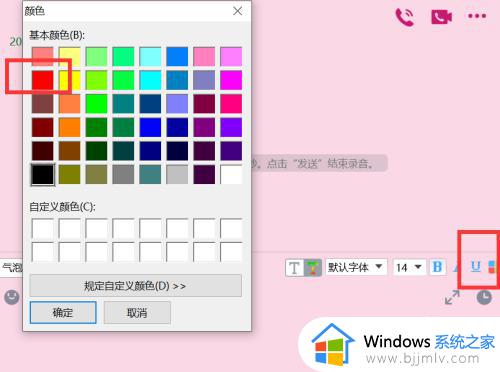Select the black color swatch
This screenshot has height=372, width=500.
43,174
